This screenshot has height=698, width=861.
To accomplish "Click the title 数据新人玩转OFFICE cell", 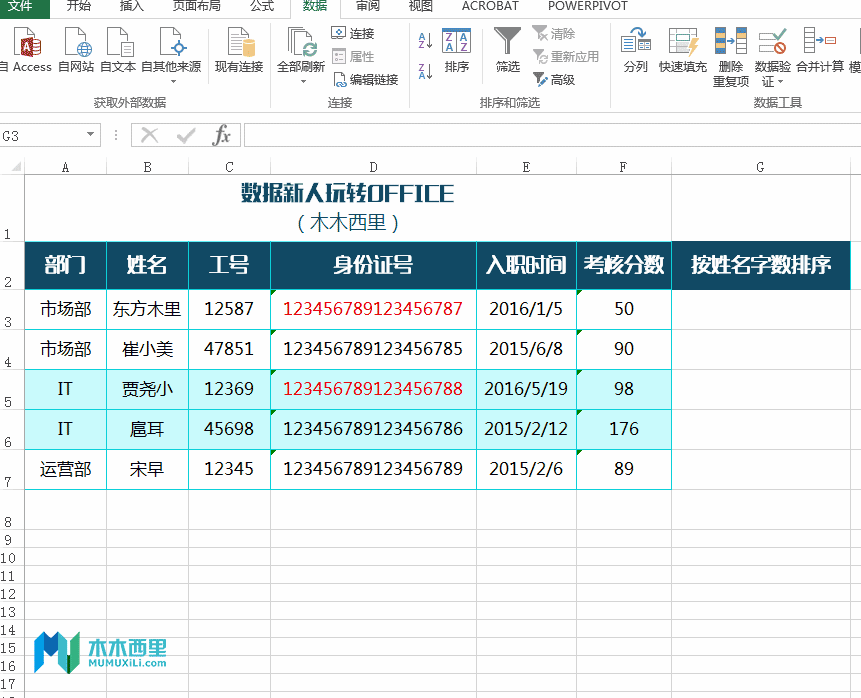I will click(348, 208).
